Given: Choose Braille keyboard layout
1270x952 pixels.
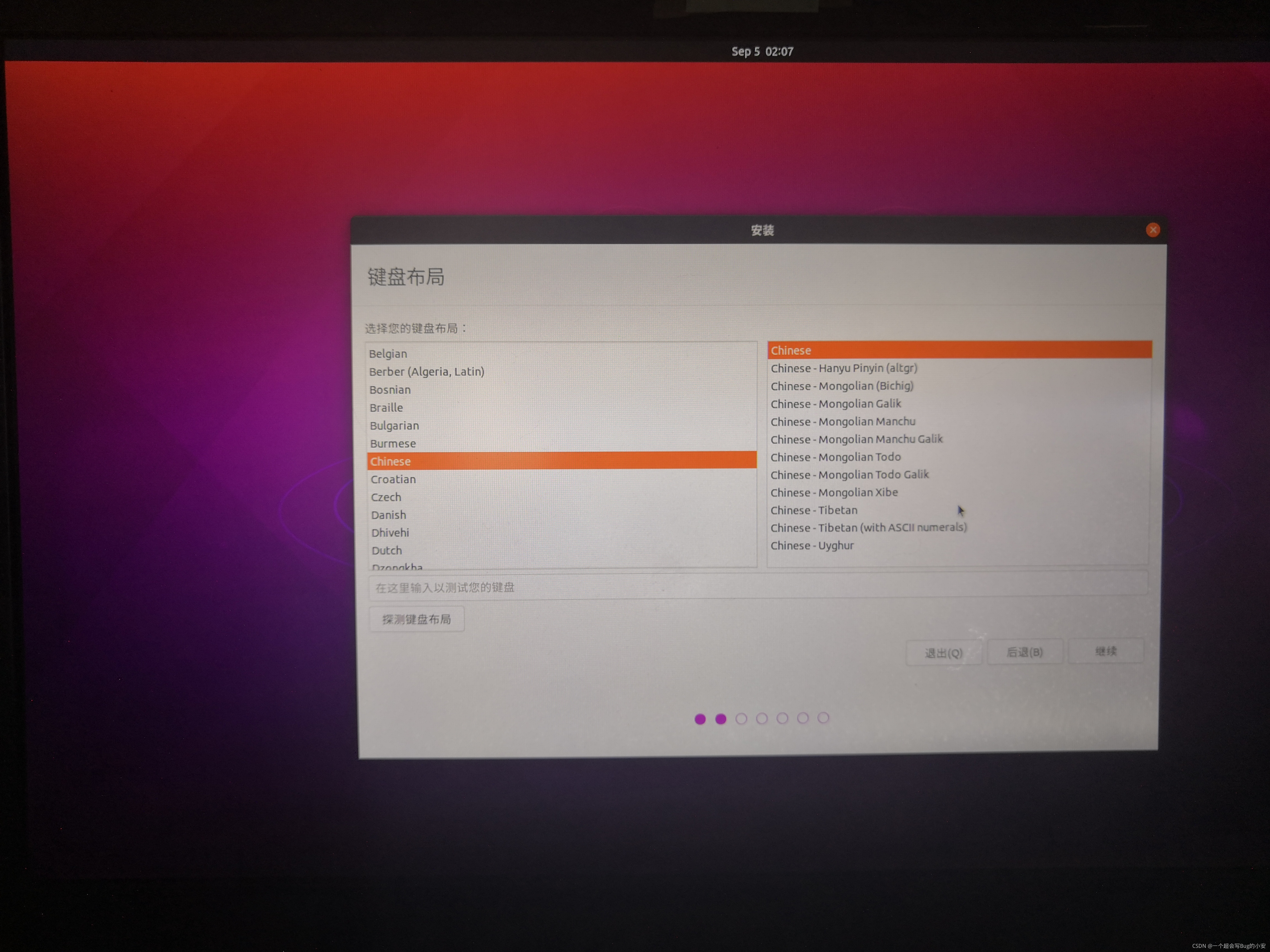Looking at the screenshot, I should tap(561, 407).
